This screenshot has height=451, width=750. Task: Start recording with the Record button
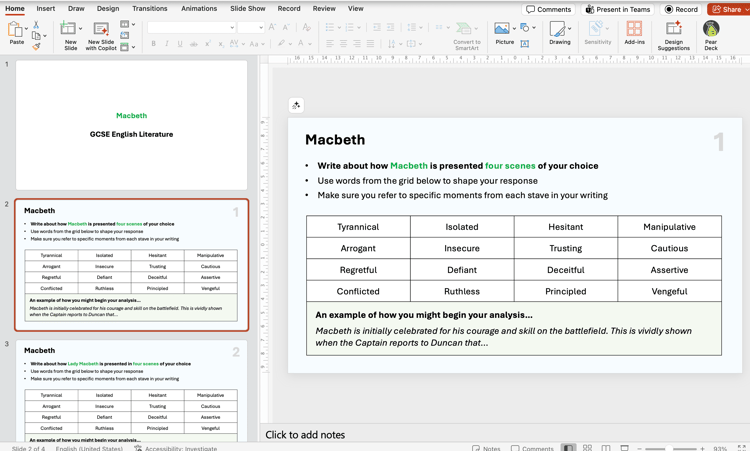pyautogui.click(x=682, y=9)
